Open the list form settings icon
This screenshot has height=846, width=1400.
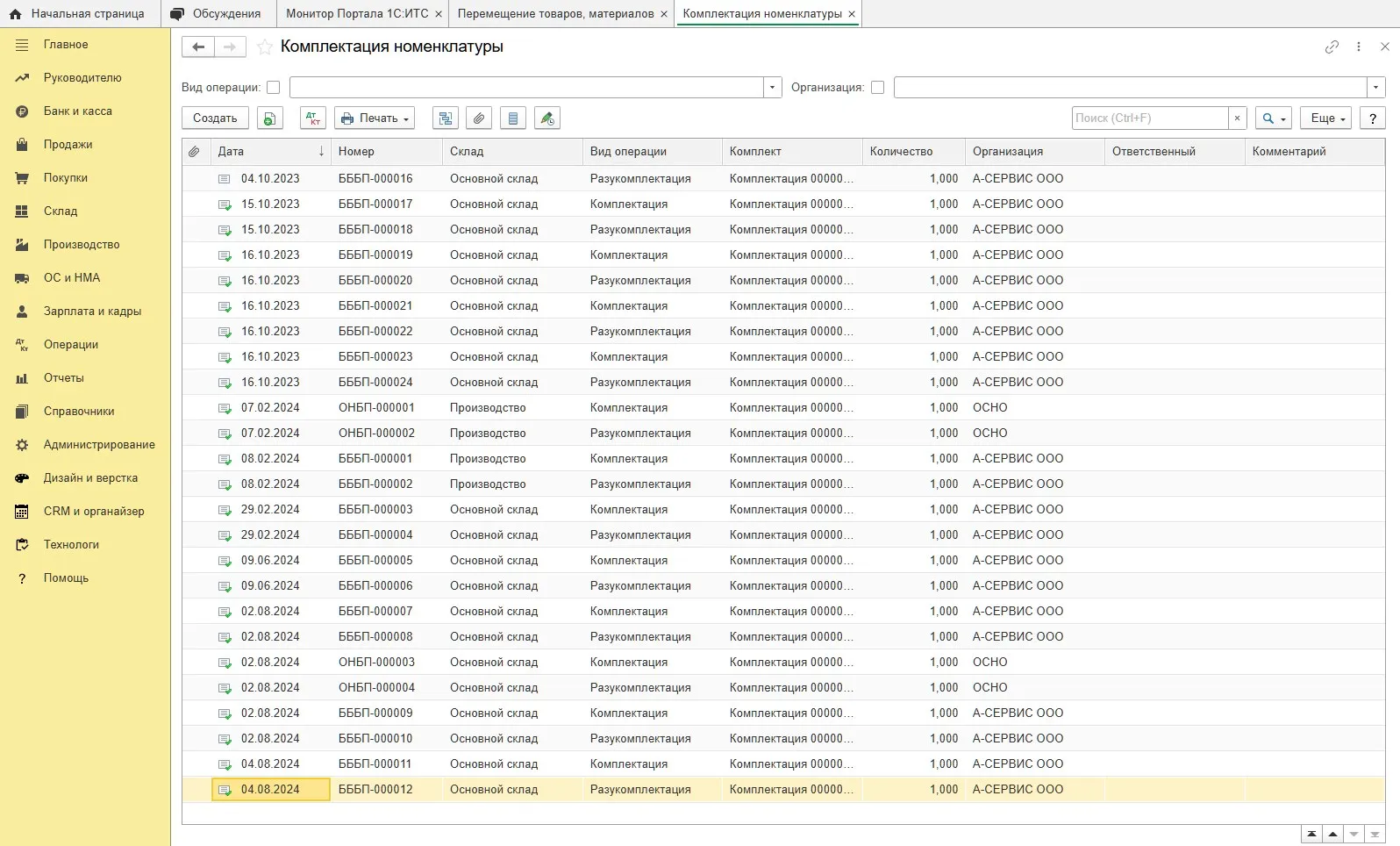tap(513, 118)
